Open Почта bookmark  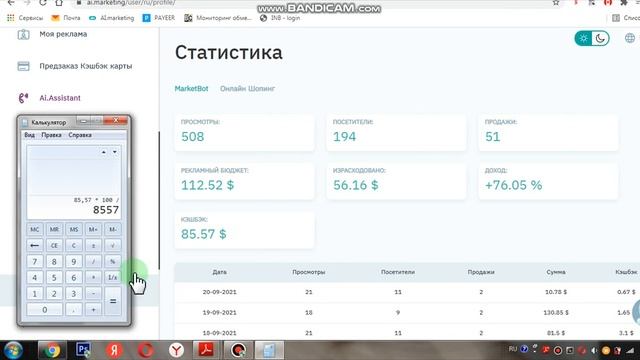[x=66, y=18]
